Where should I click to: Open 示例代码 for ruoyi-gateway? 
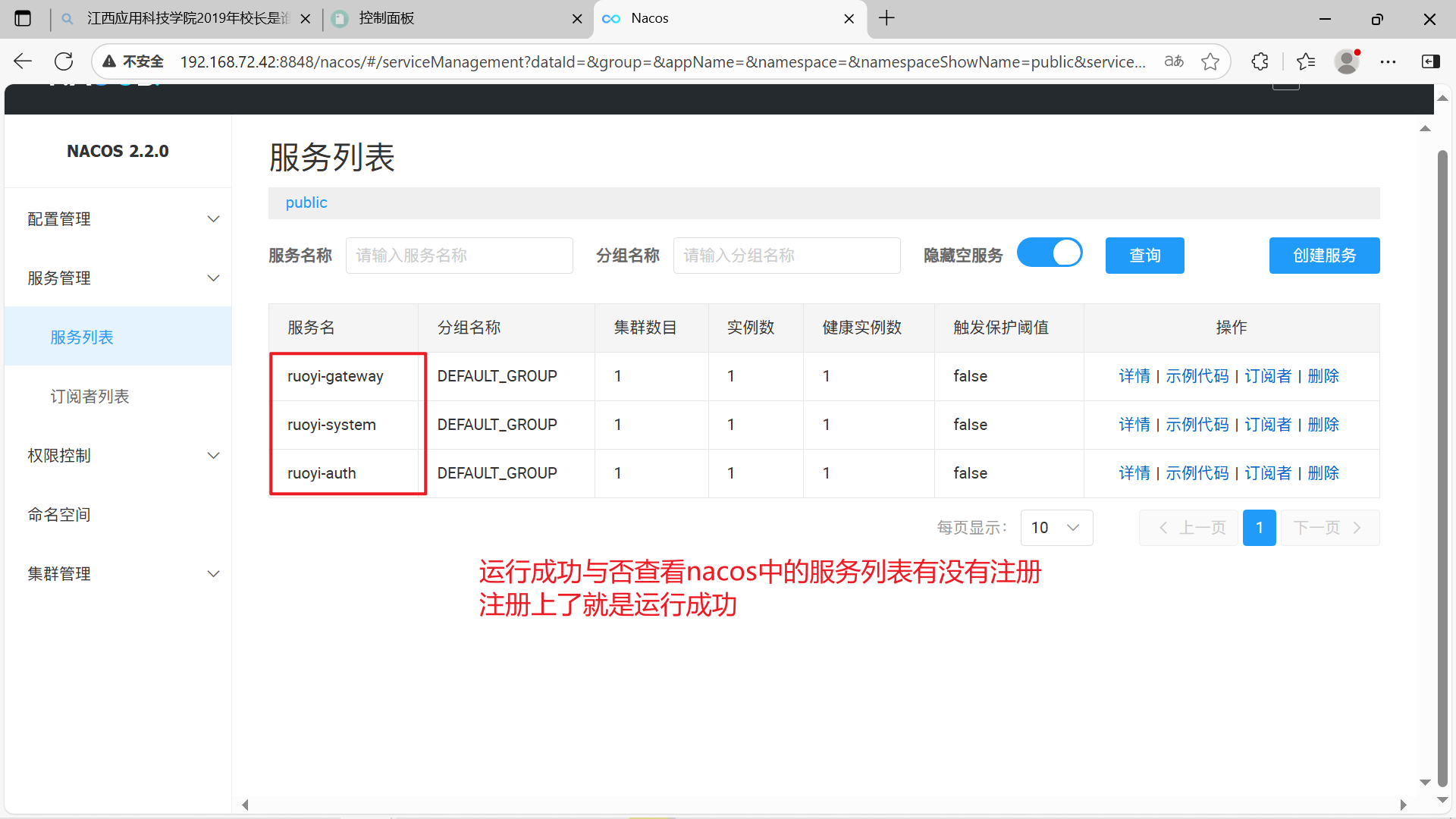pos(1197,376)
